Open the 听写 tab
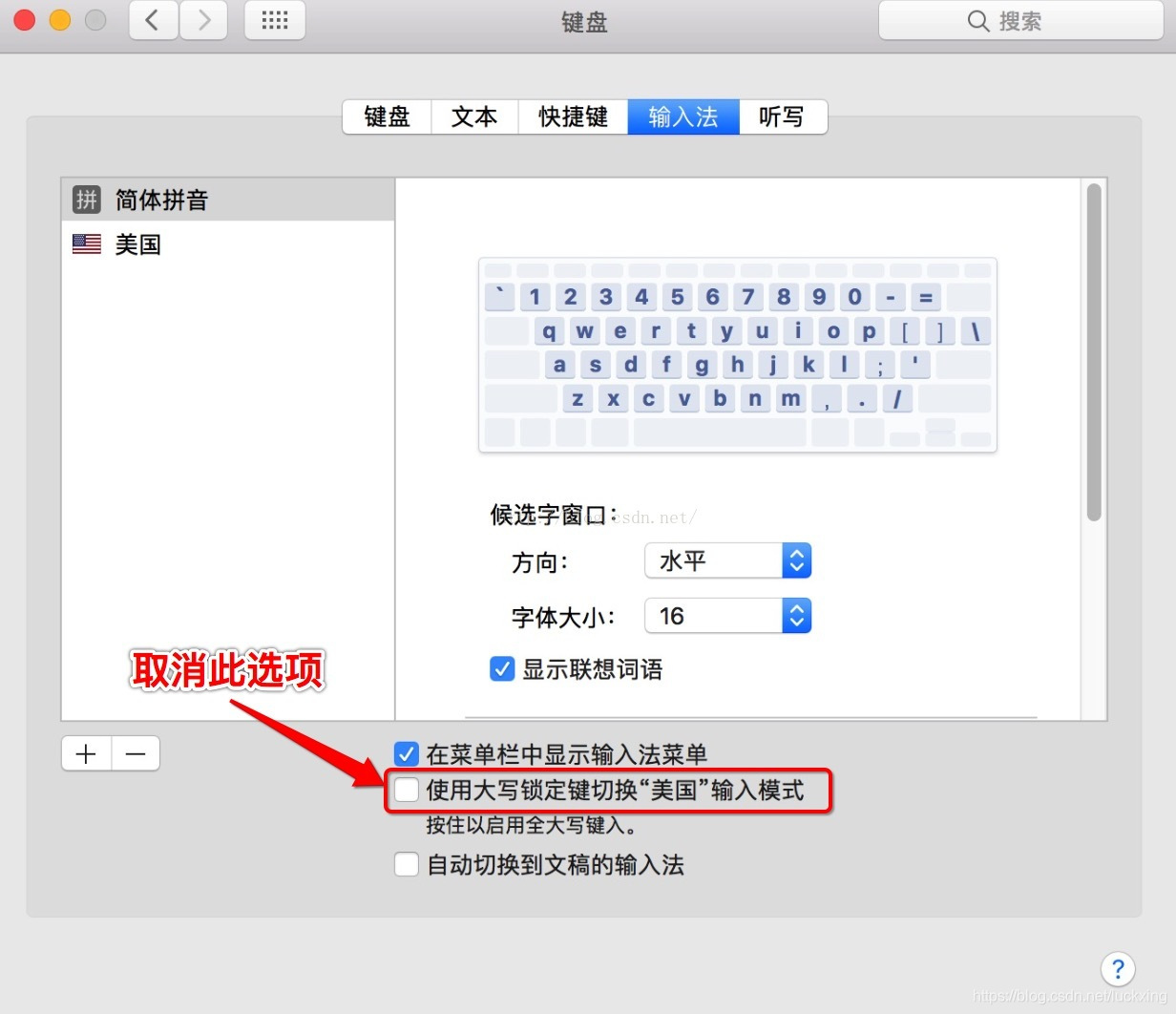The height and width of the screenshot is (1014, 1176). click(783, 116)
